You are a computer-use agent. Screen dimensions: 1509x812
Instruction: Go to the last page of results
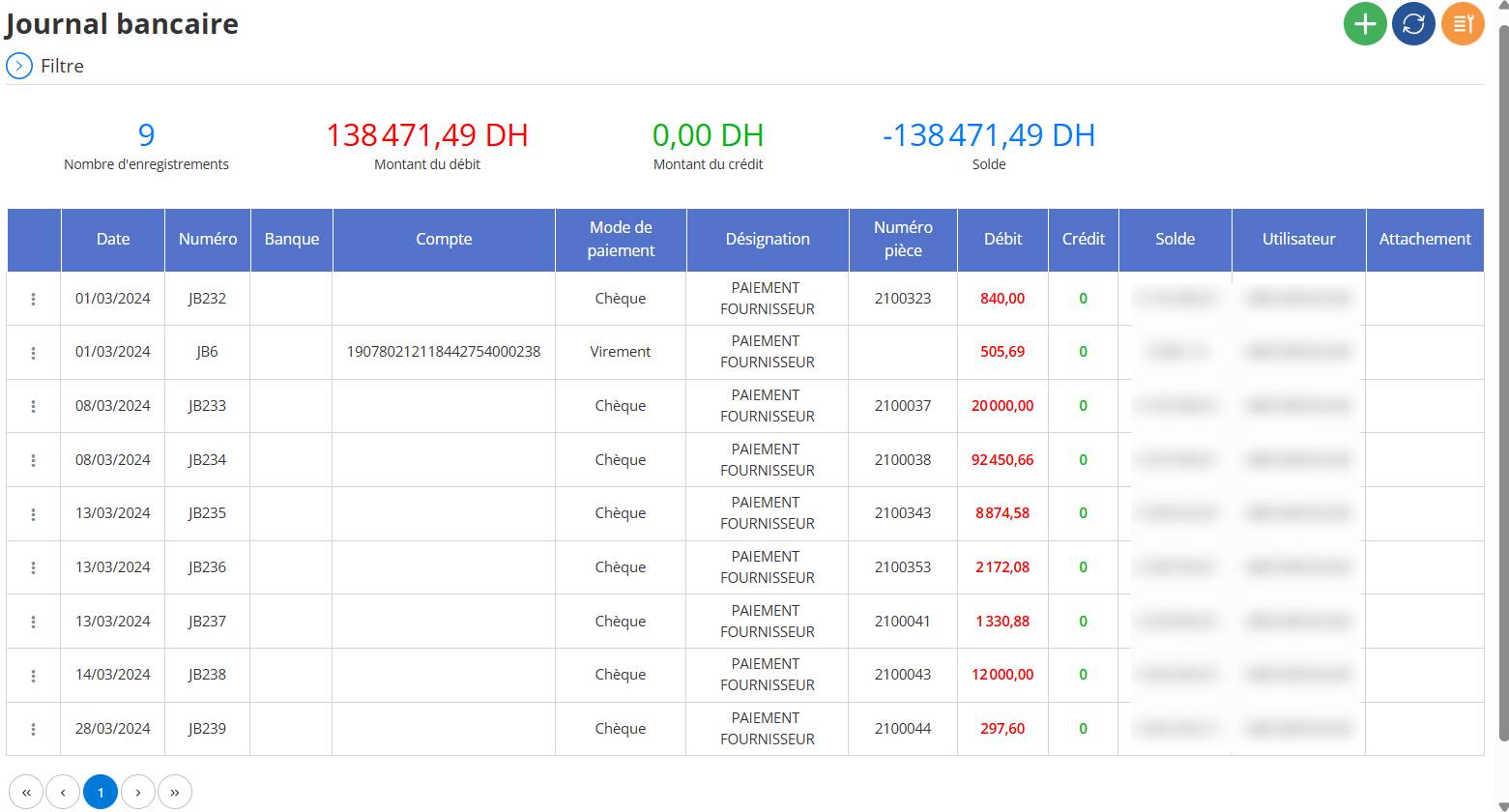coord(175,793)
